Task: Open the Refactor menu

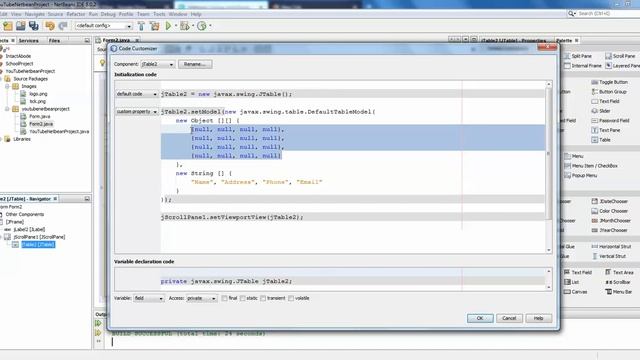Action: coord(76,14)
